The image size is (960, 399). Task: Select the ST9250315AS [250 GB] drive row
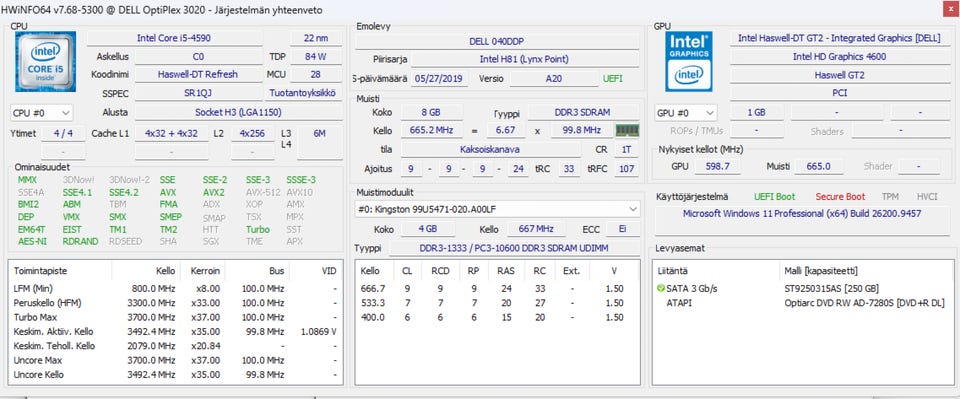(803, 288)
